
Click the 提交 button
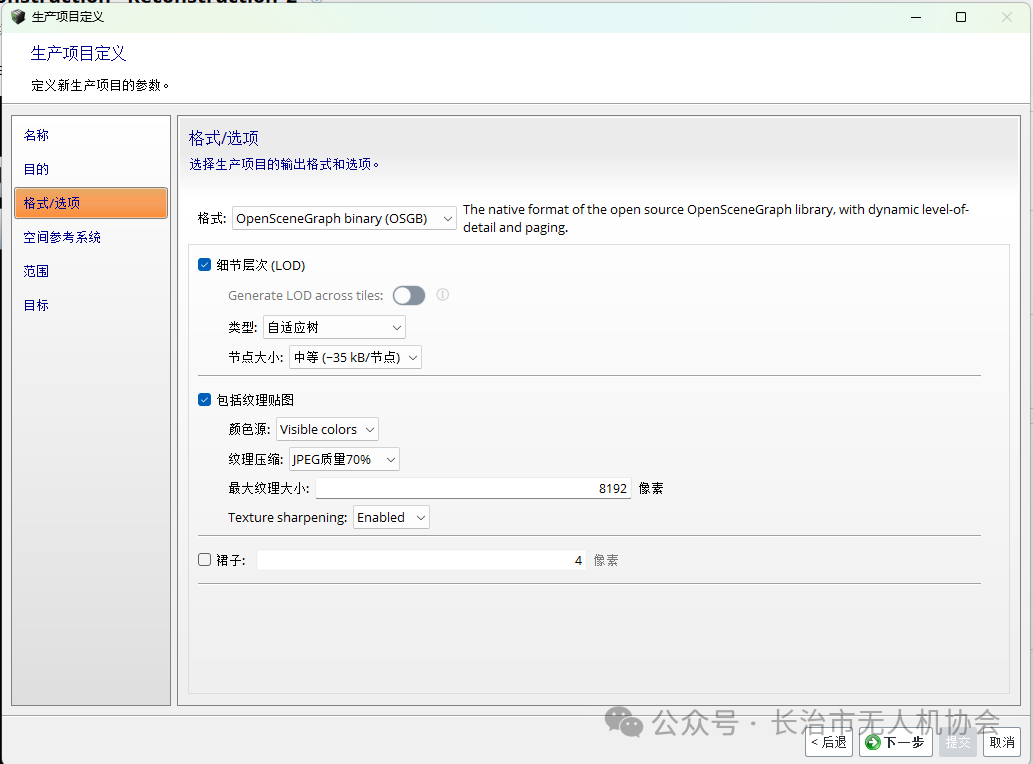pyautogui.click(x=958, y=742)
